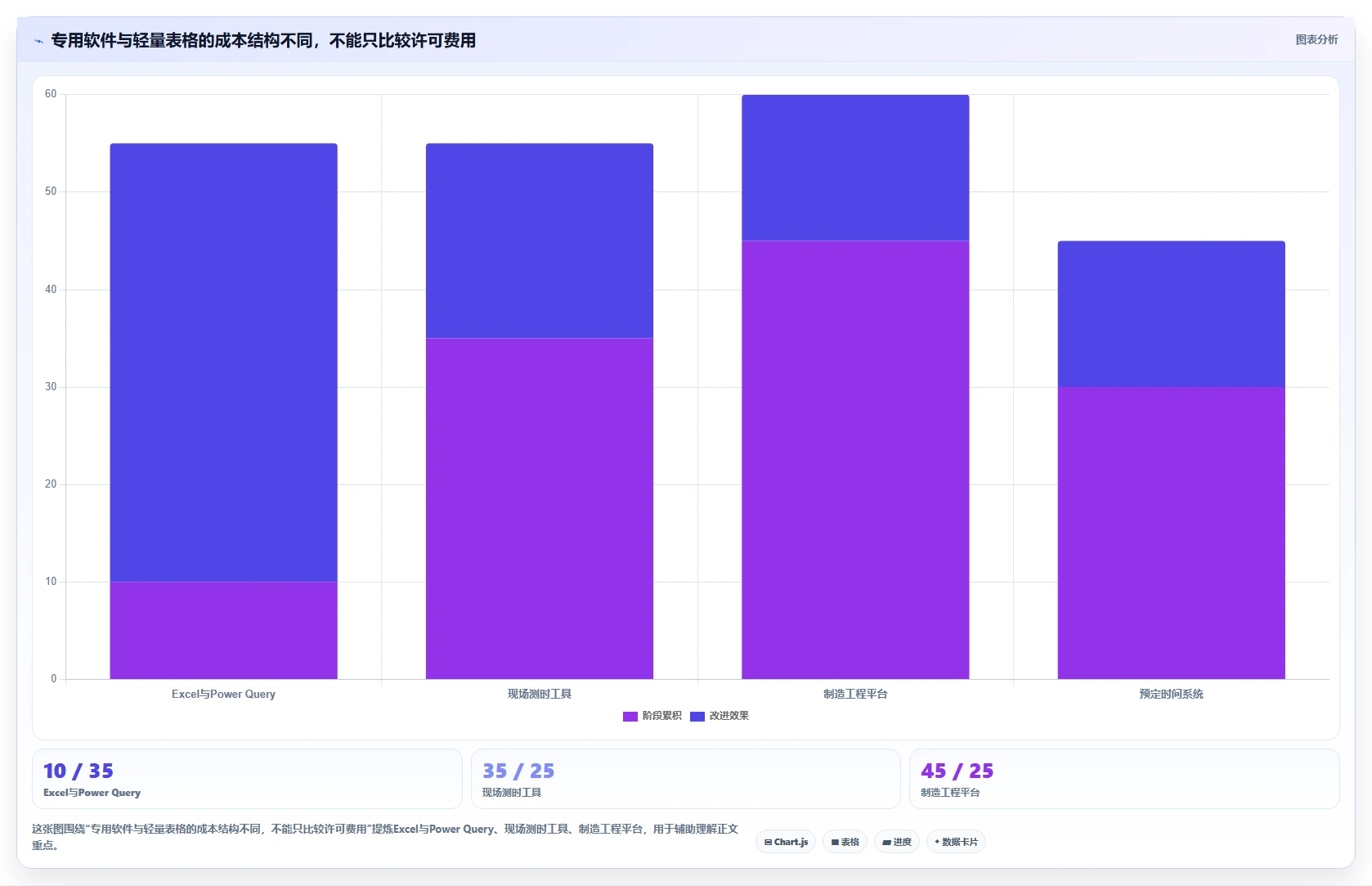The width and height of the screenshot is (1372, 886).
Task: Open the 10 / 35 Excel与Power Query card
Action: [x=247, y=779]
